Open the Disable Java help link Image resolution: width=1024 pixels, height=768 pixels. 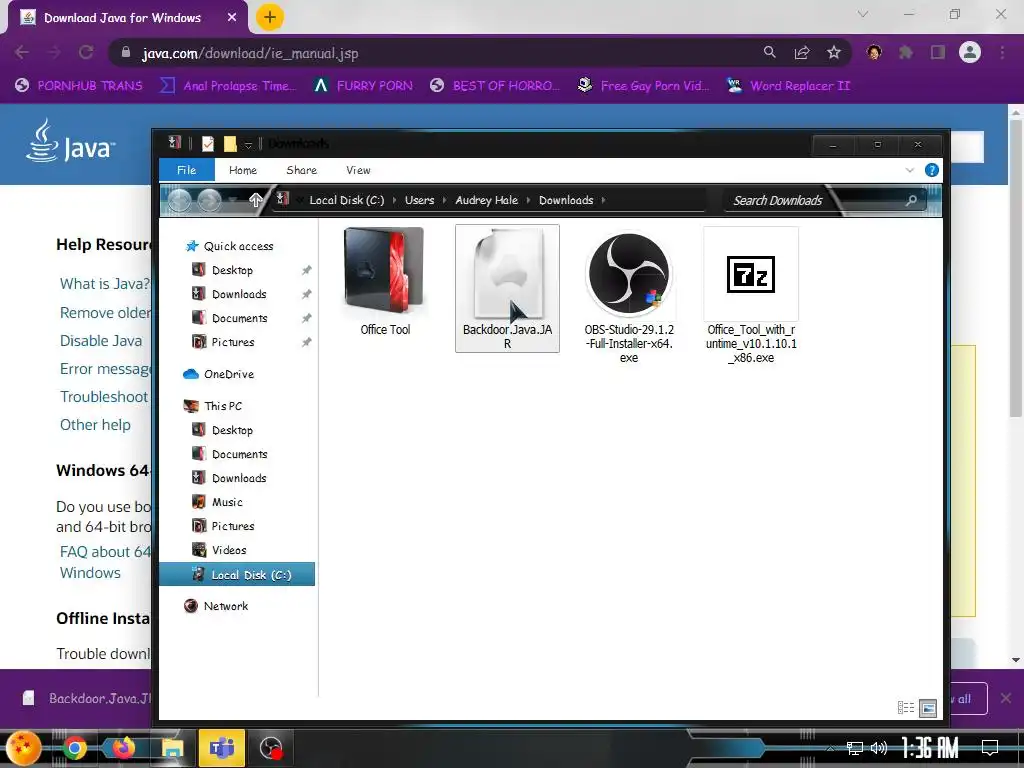pyautogui.click(x=101, y=341)
